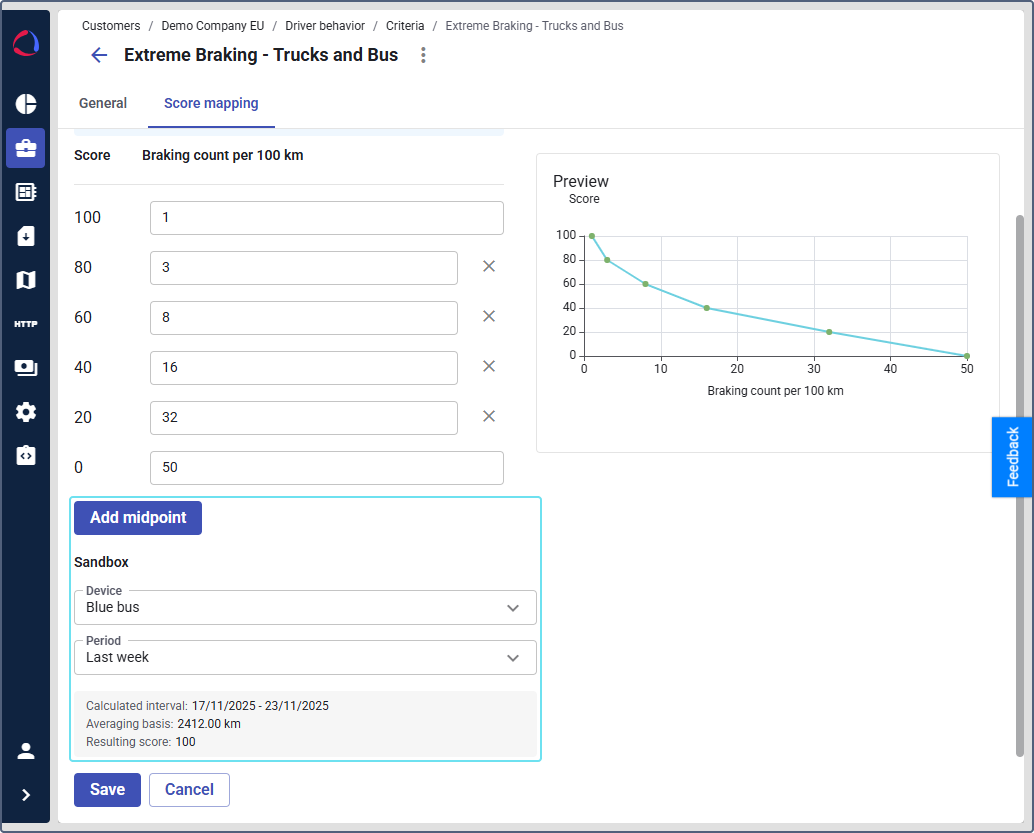
Task: Open settings gear icon in sidebar
Action: point(26,412)
